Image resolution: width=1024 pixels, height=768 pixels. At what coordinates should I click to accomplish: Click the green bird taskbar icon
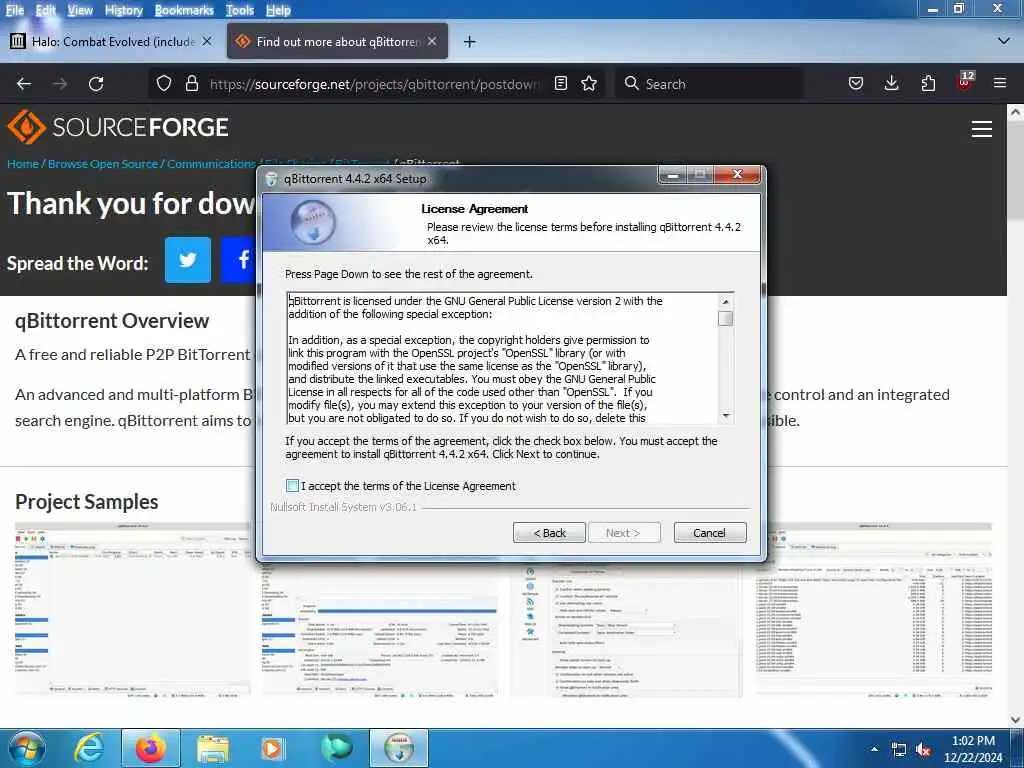point(336,748)
